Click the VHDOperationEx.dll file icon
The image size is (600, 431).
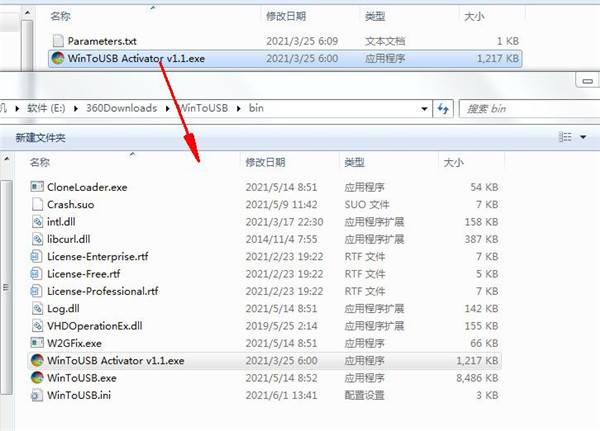[x=37, y=326]
